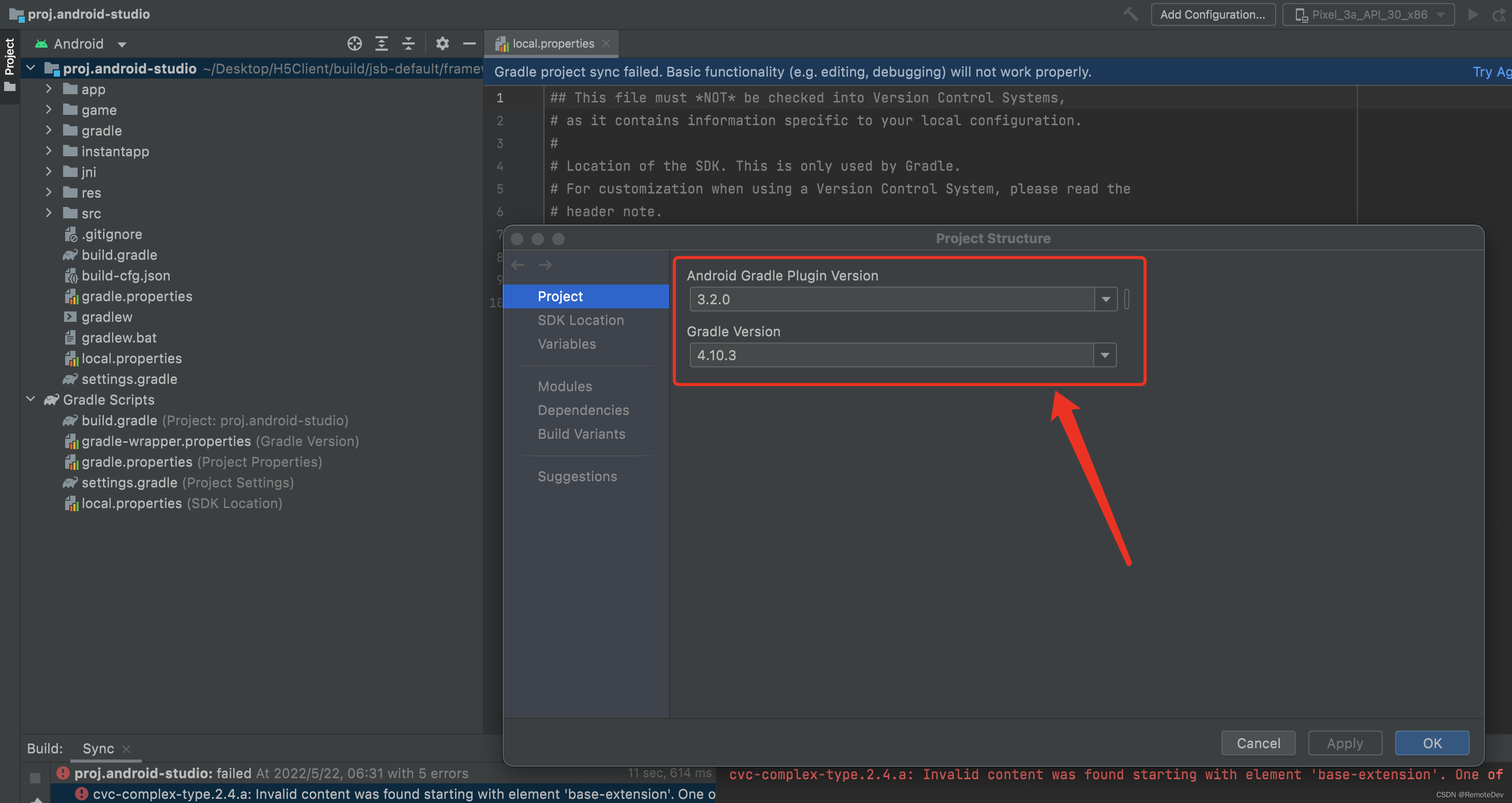Hide the Project panel using the minus icon

[x=469, y=43]
